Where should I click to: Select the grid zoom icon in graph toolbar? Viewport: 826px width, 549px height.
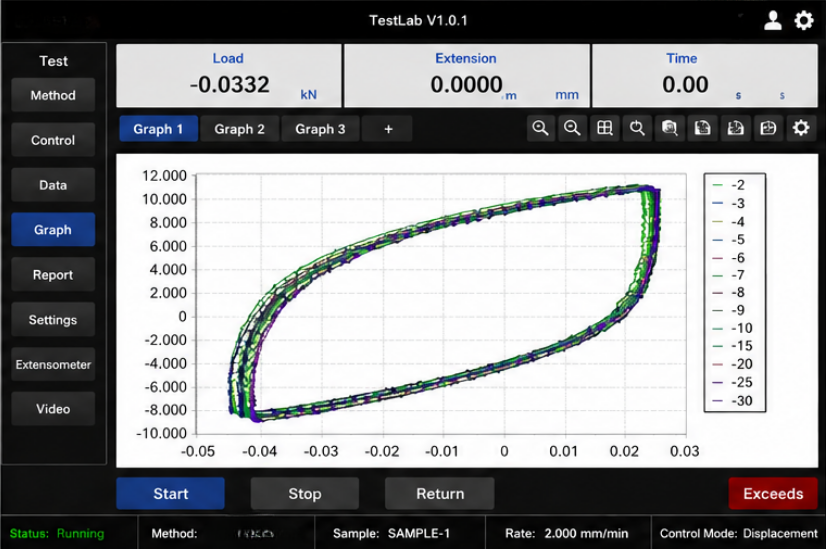click(605, 128)
